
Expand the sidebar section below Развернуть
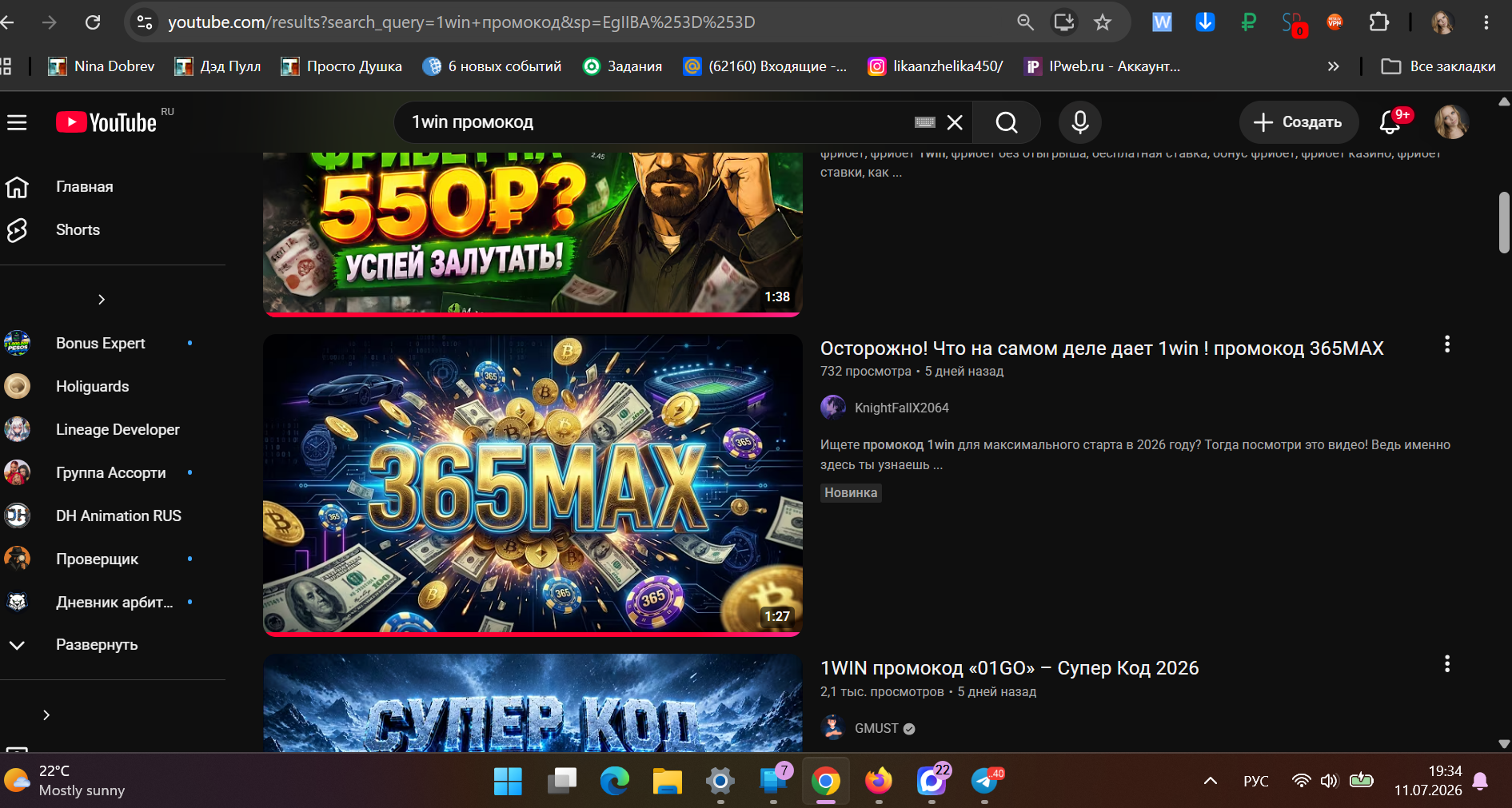point(46,714)
